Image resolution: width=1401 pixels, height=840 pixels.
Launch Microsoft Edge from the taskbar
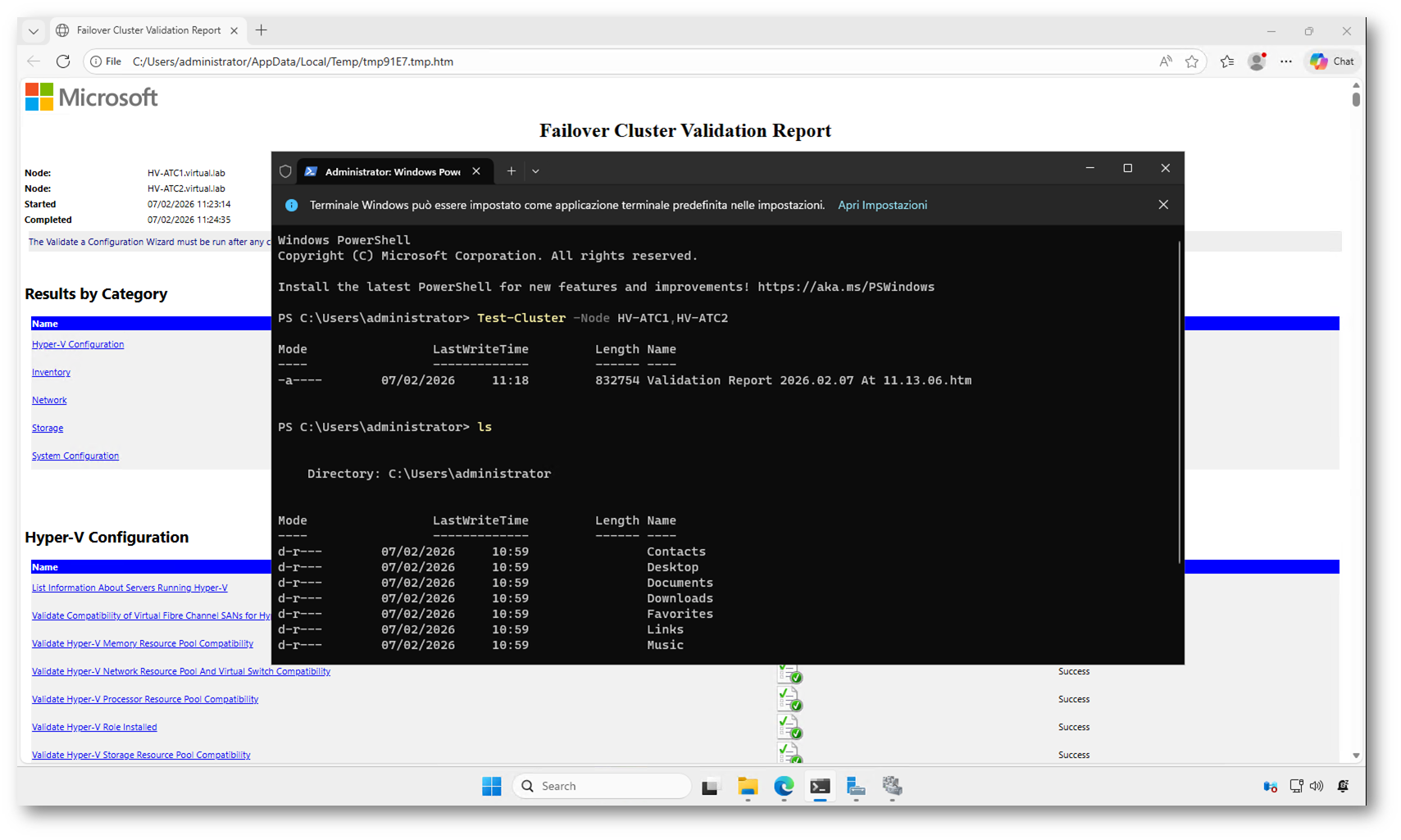784,787
